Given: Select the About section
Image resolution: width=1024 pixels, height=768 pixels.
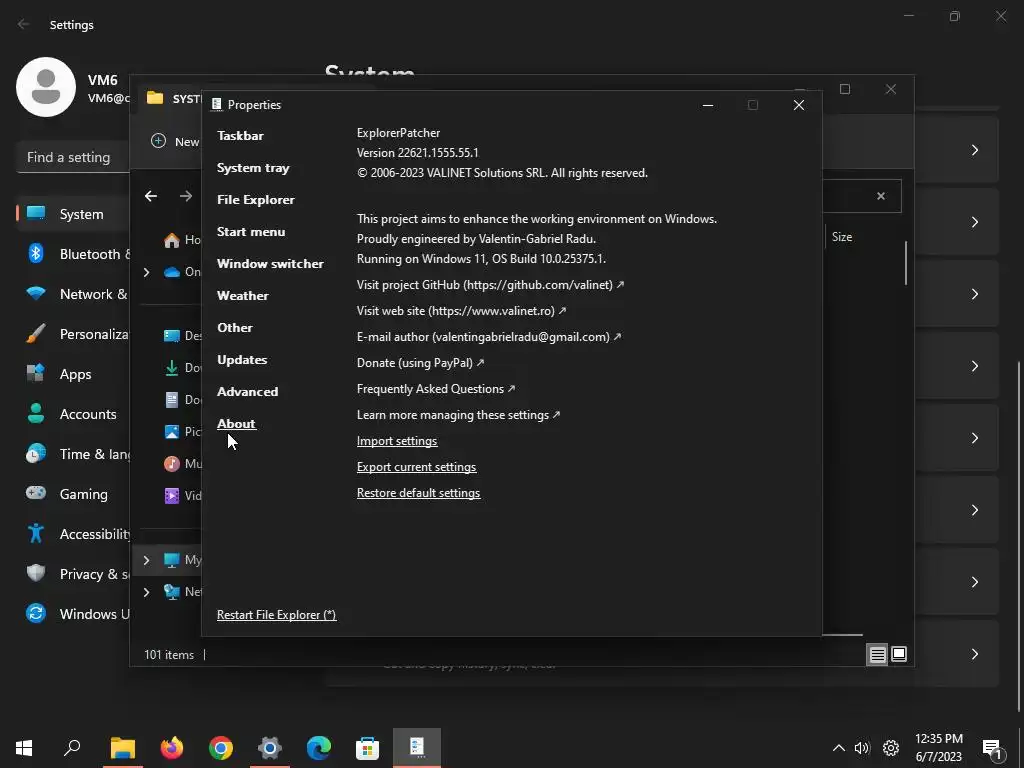Looking at the screenshot, I should (x=236, y=424).
